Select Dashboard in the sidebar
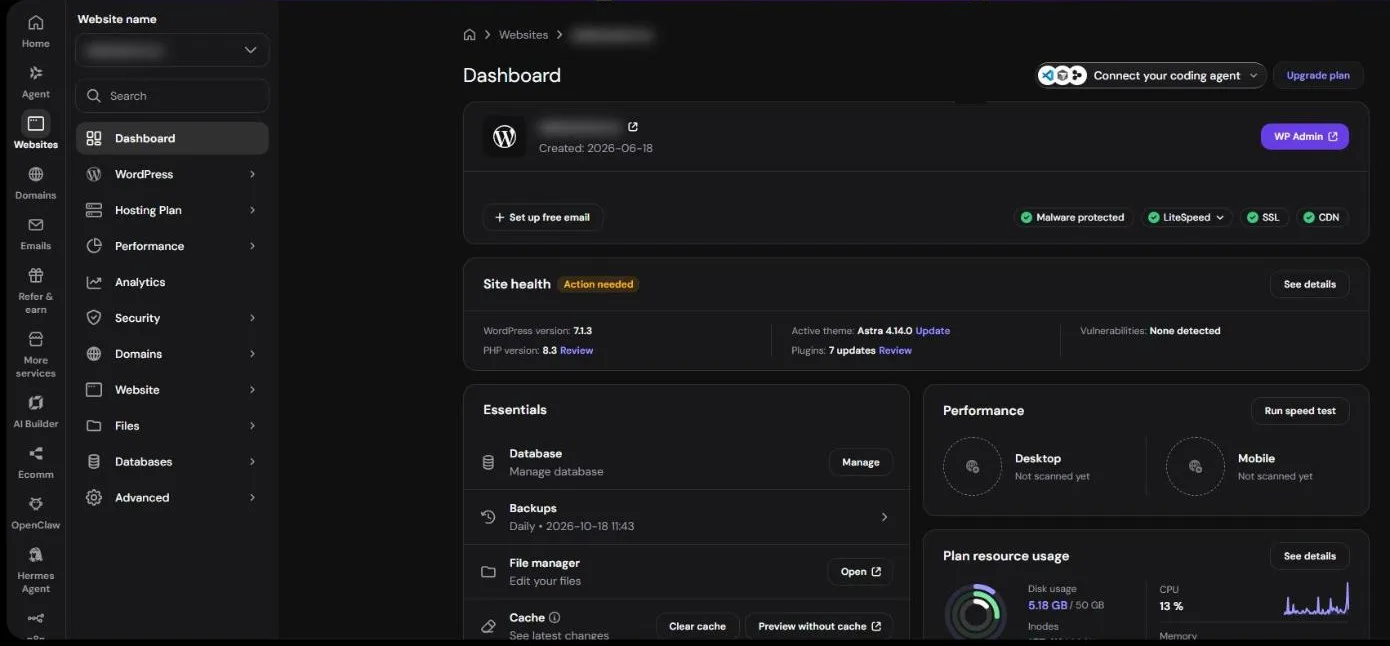 point(172,138)
